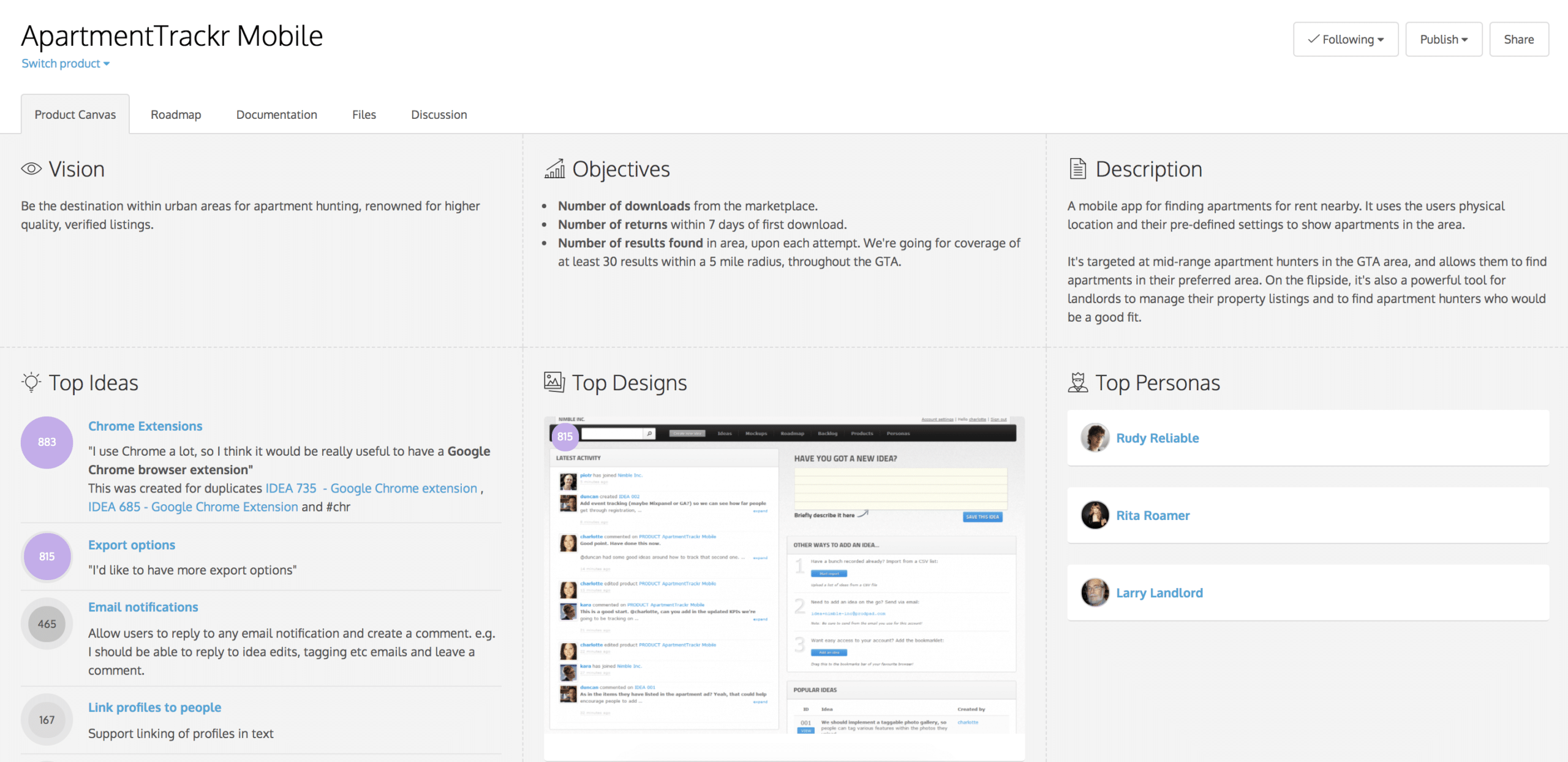The width and height of the screenshot is (1568, 762).
Task: Click the Top Designs heading
Action: [630, 382]
